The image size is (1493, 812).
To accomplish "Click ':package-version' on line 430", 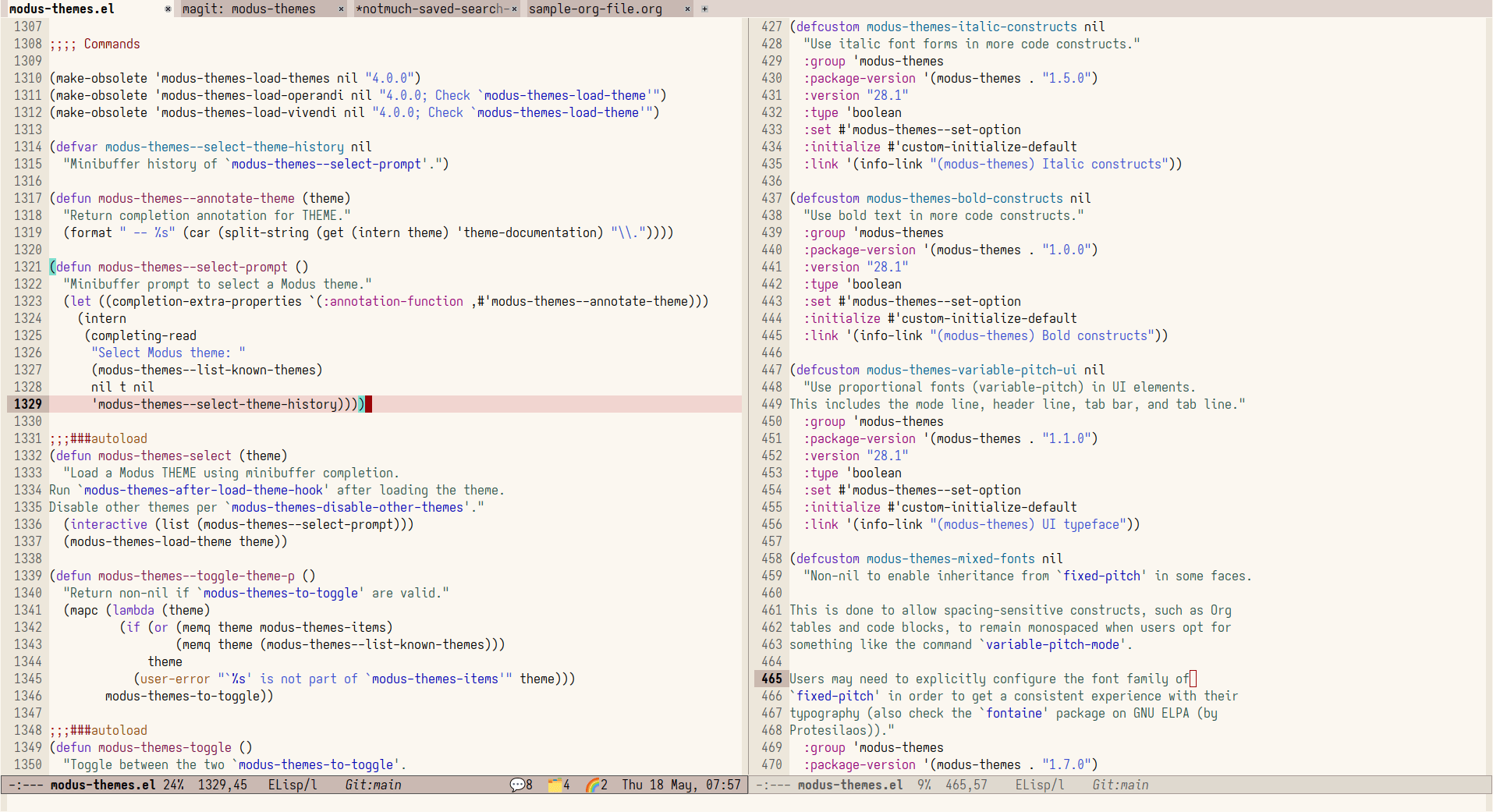I will tap(860, 78).
